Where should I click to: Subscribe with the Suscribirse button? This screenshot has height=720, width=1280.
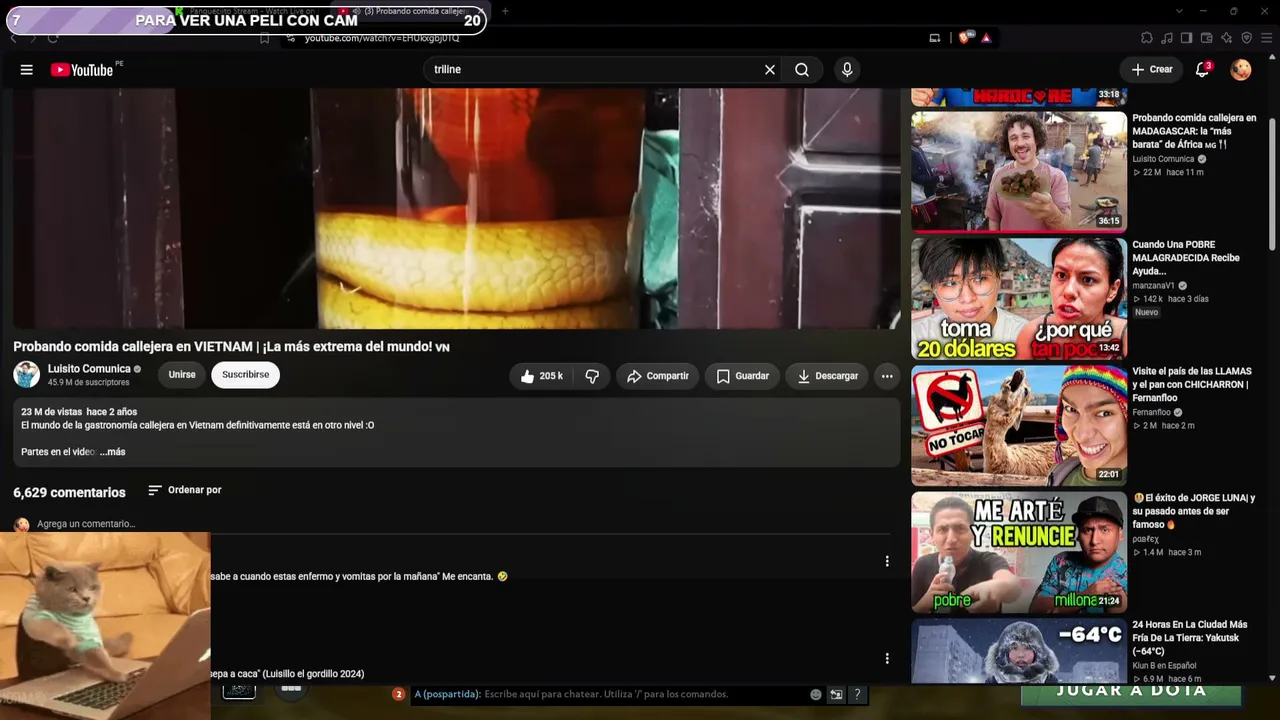click(x=246, y=375)
